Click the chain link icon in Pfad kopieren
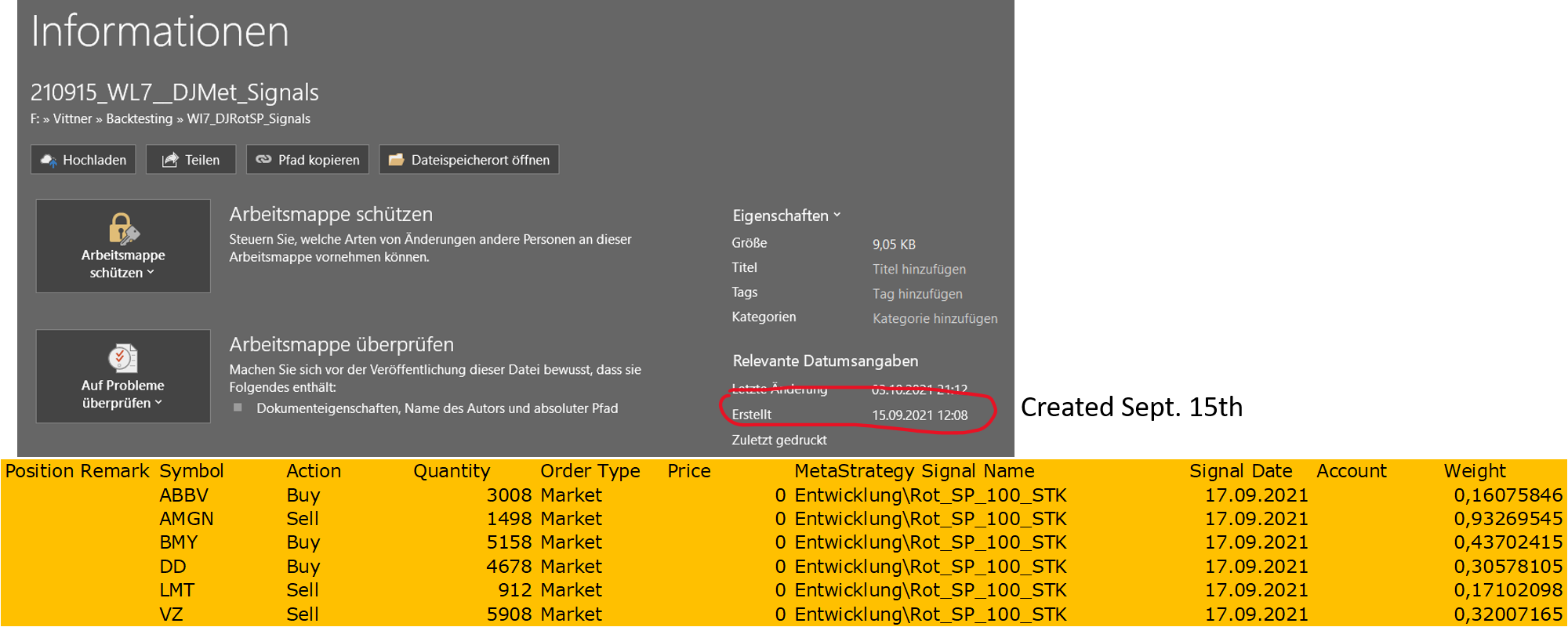The image size is (1568, 627). click(x=263, y=159)
